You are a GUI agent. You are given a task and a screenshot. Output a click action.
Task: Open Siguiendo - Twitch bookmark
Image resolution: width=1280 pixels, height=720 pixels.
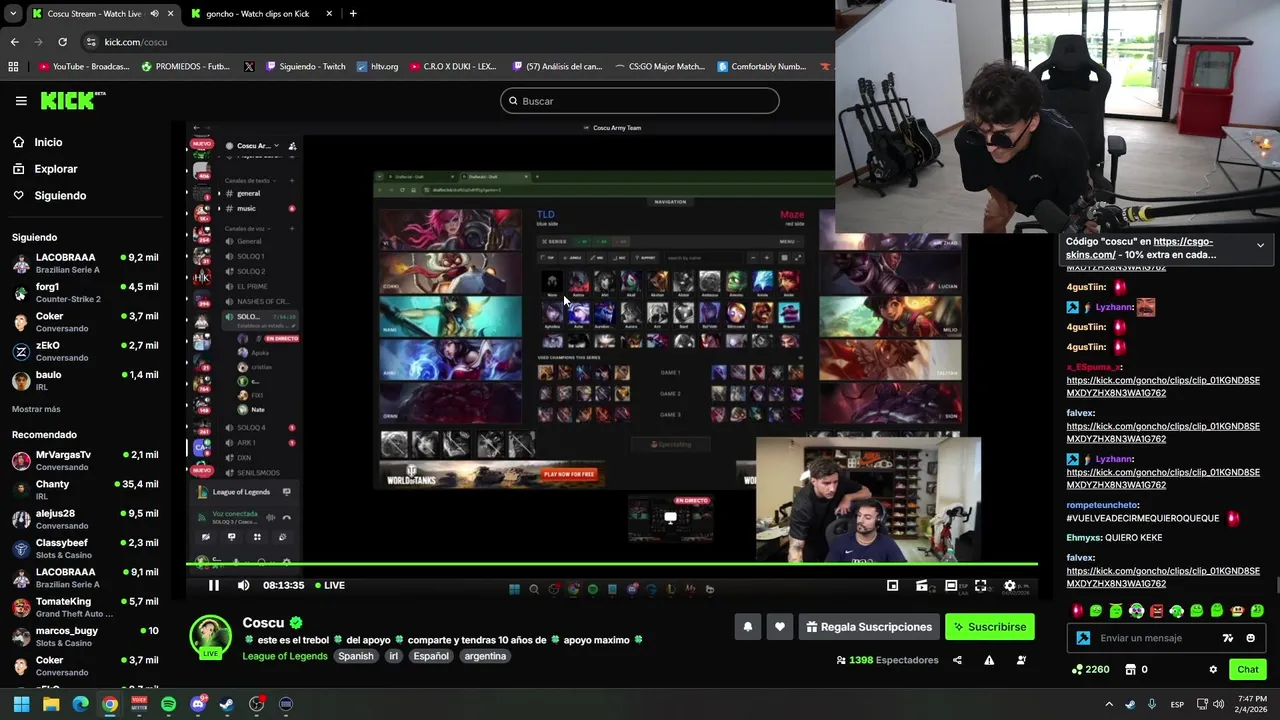304,66
